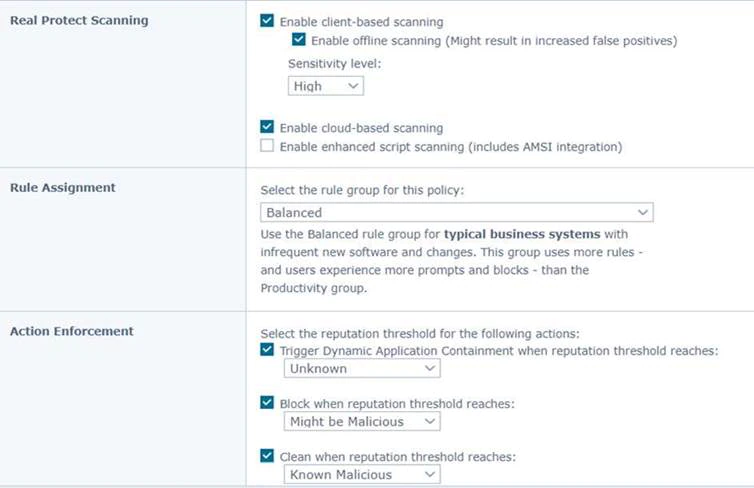This screenshot has height=488, width=754.
Task: Click the Productivity group description text
Action: coord(314,288)
